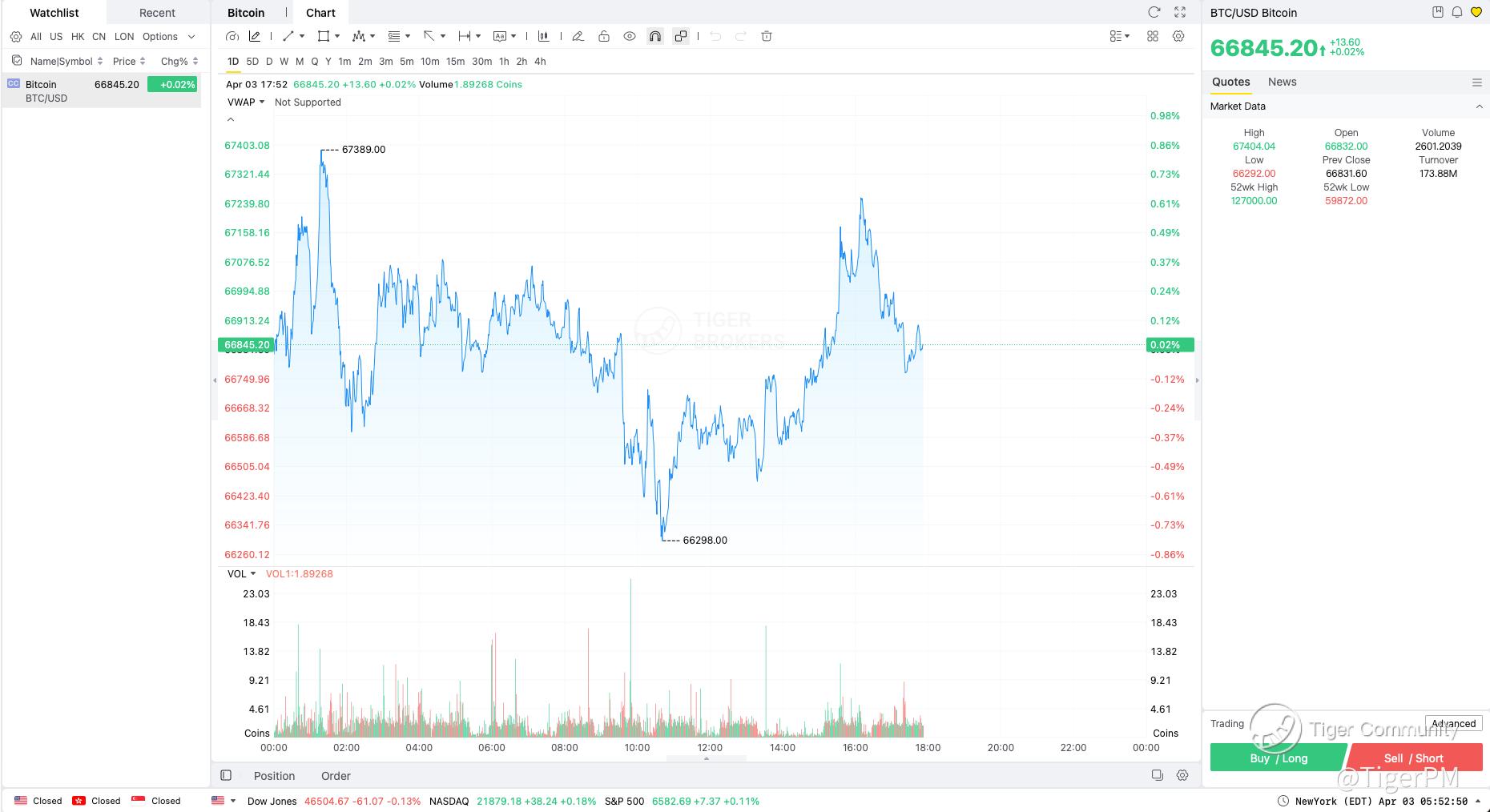The image size is (1490, 812).
Task: Switch to the Recent tab
Action: coord(157,13)
